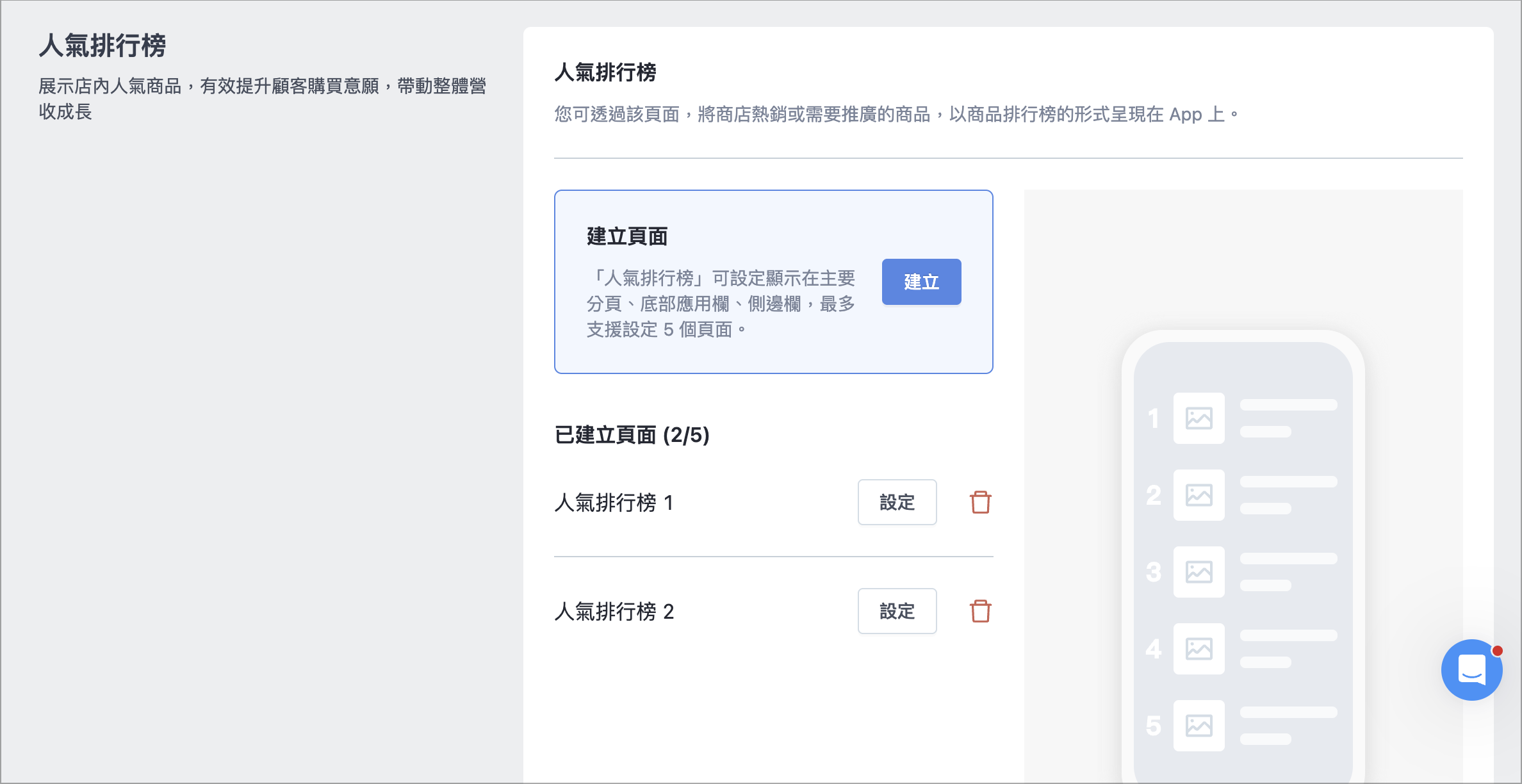Click the rank 1 image placeholder in phone preview
1522x784 pixels.
(x=1199, y=418)
